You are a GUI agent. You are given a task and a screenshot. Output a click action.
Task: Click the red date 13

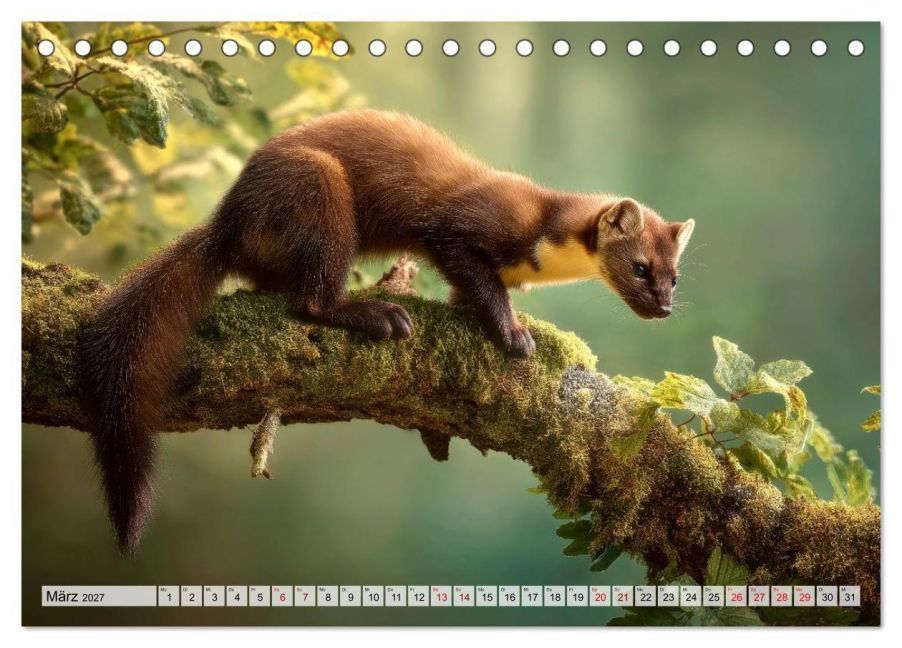tap(441, 596)
